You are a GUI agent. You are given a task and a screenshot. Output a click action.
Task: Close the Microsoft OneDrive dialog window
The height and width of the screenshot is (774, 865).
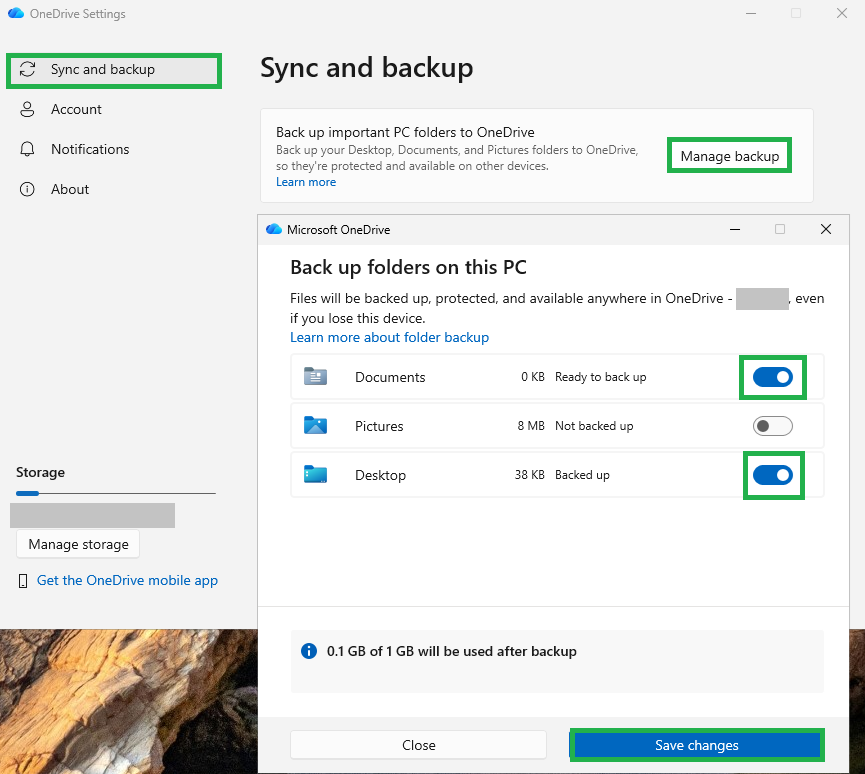click(x=826, y=229)
